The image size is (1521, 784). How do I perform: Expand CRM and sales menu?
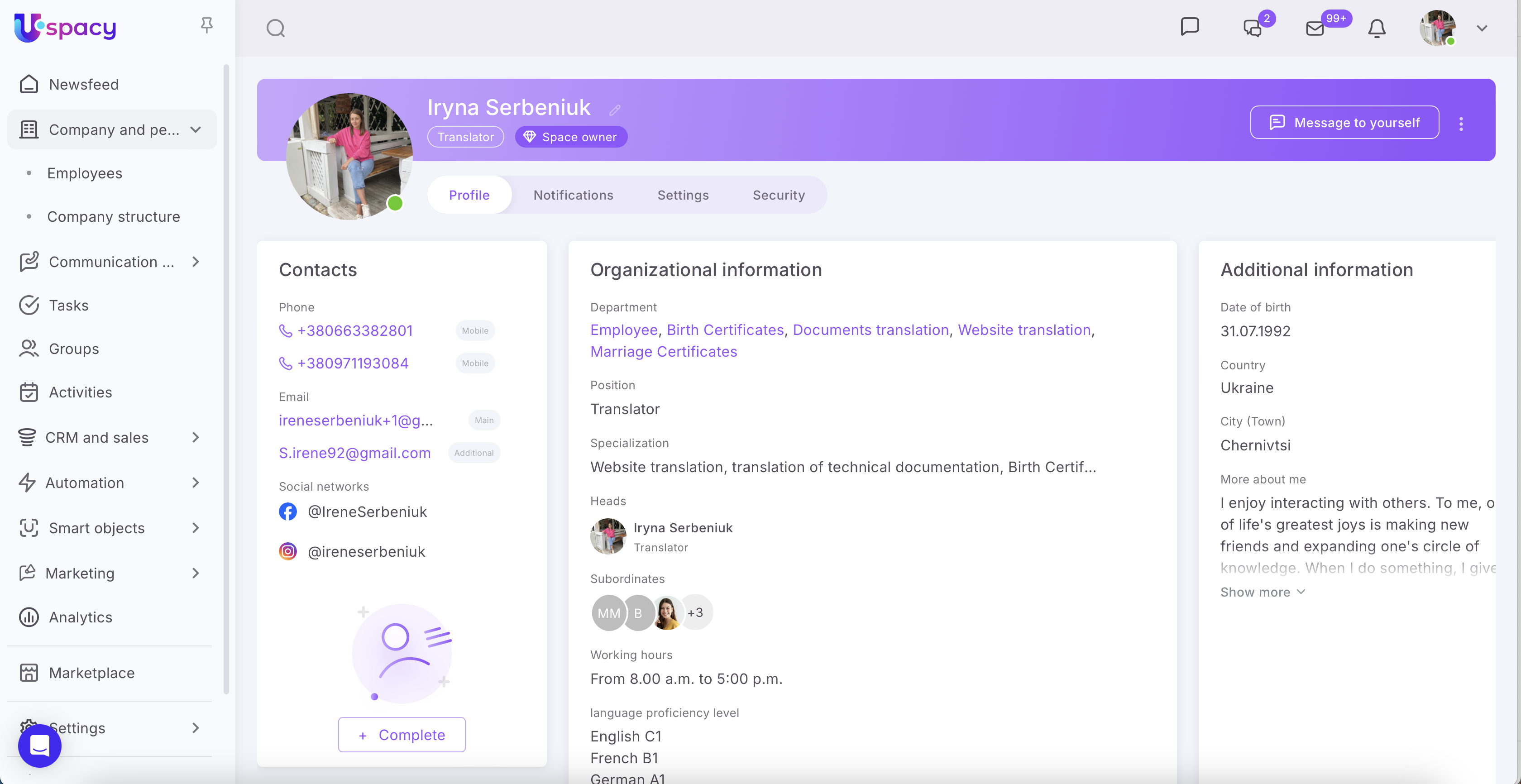[196, 437]
